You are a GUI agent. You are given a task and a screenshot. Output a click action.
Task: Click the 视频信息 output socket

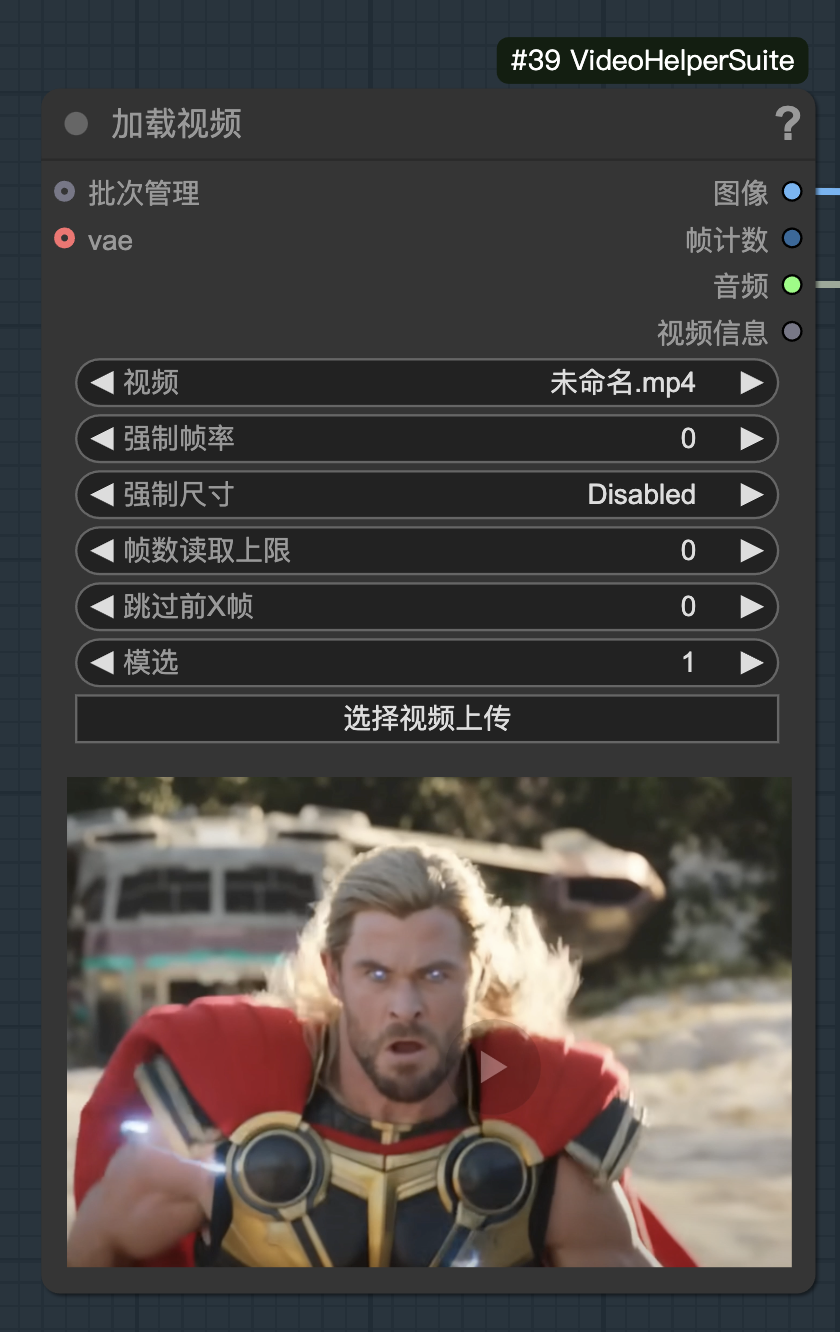pyautogui.click(x=792, y=332)
